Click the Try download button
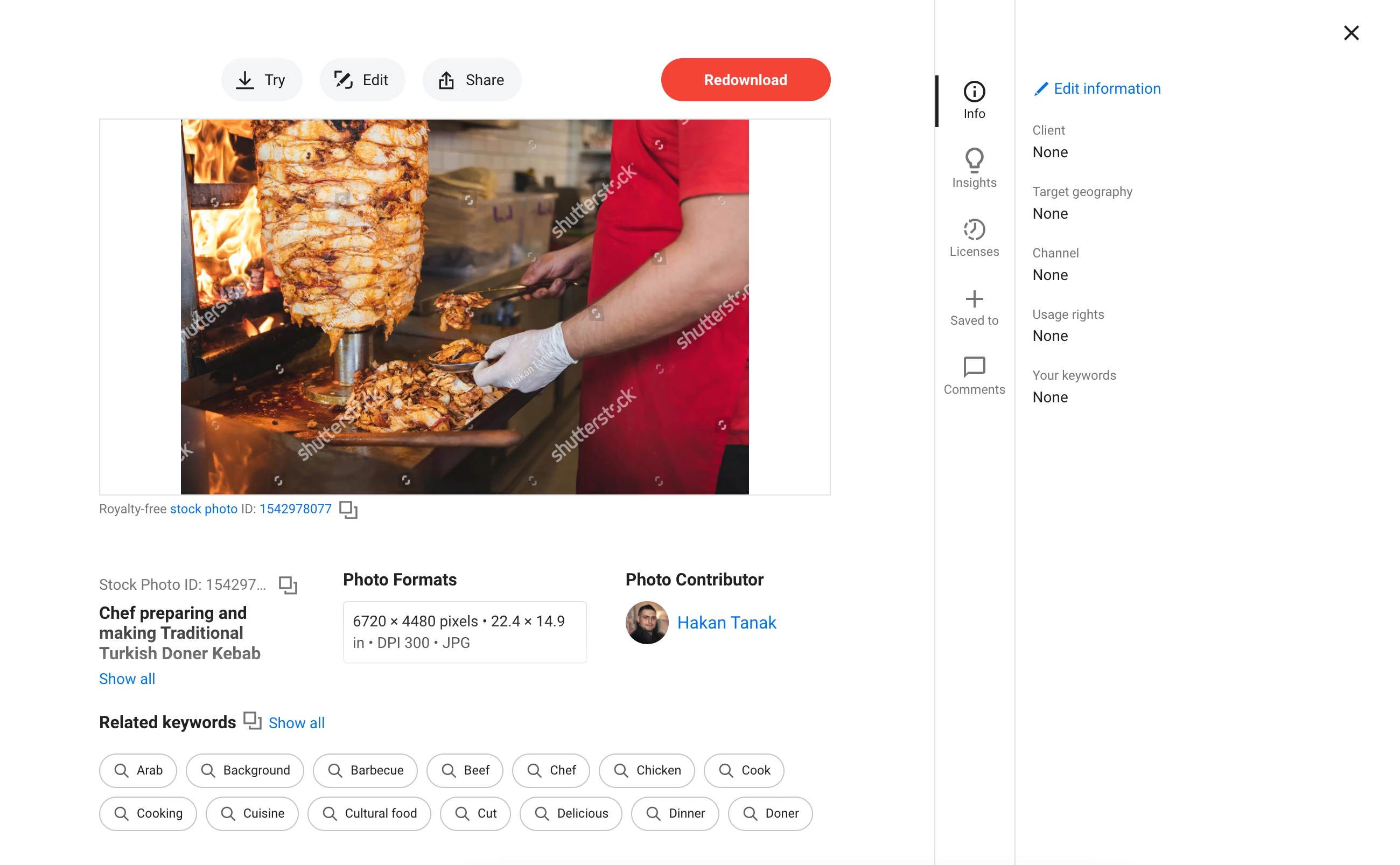 pyautogui.click(x=261, y=80)
